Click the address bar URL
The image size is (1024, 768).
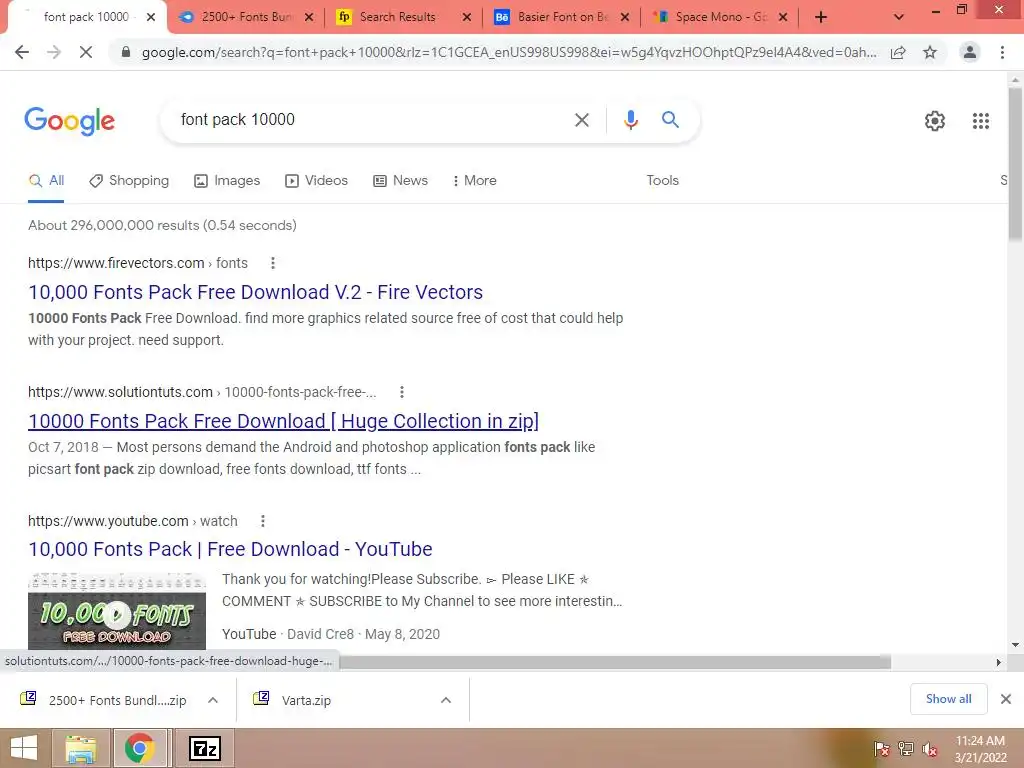point(509,52)
